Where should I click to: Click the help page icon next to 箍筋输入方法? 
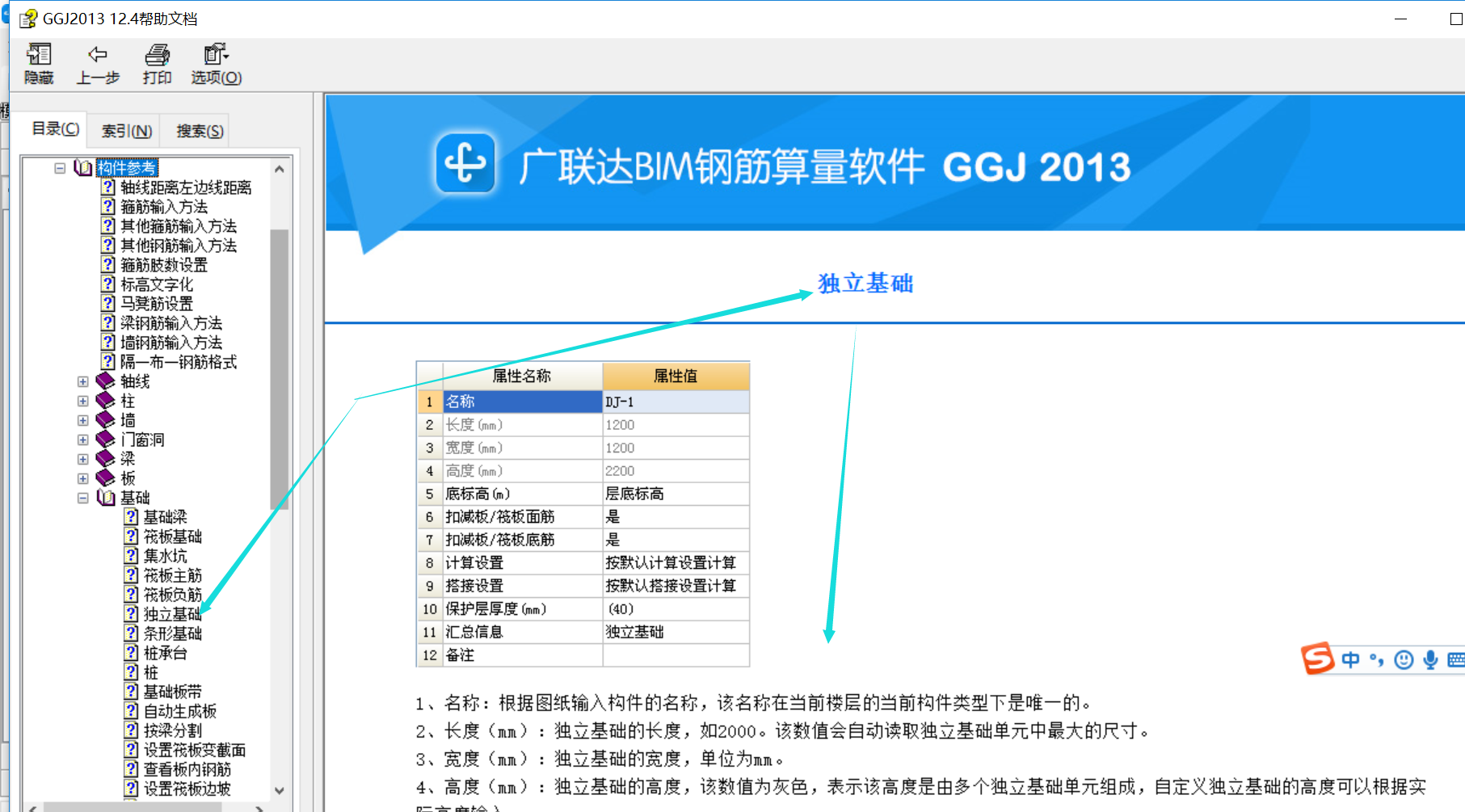click(108, 207)
